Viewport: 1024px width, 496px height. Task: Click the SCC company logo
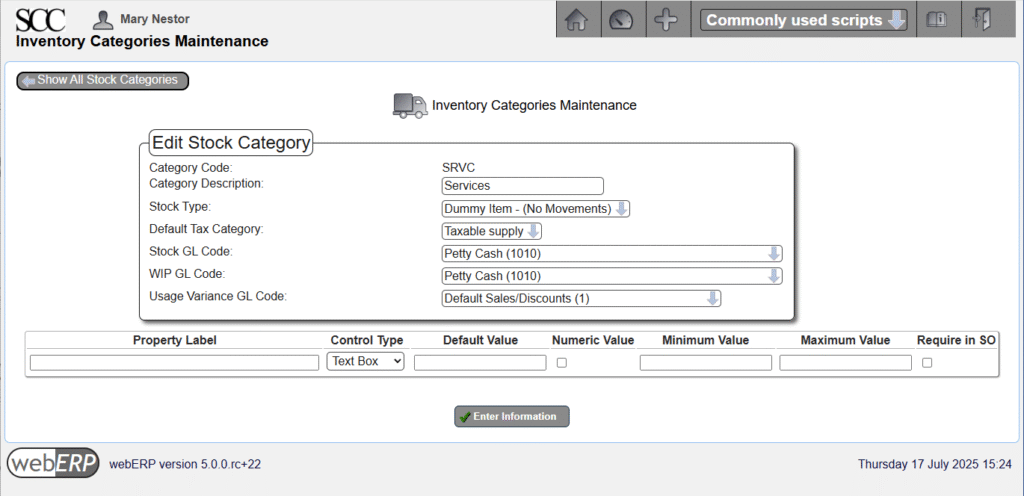[x=40, y=20]
